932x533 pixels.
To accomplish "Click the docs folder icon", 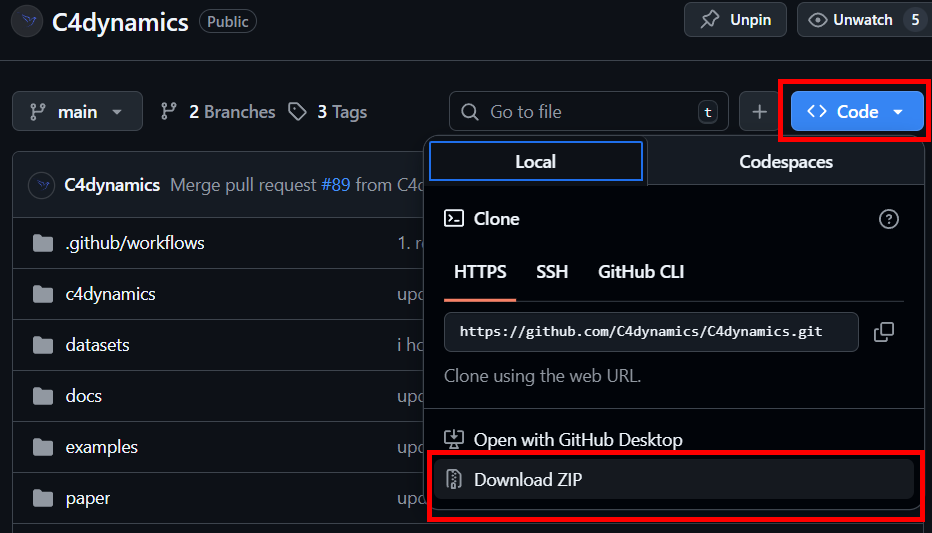I will (x=43, y=396).
